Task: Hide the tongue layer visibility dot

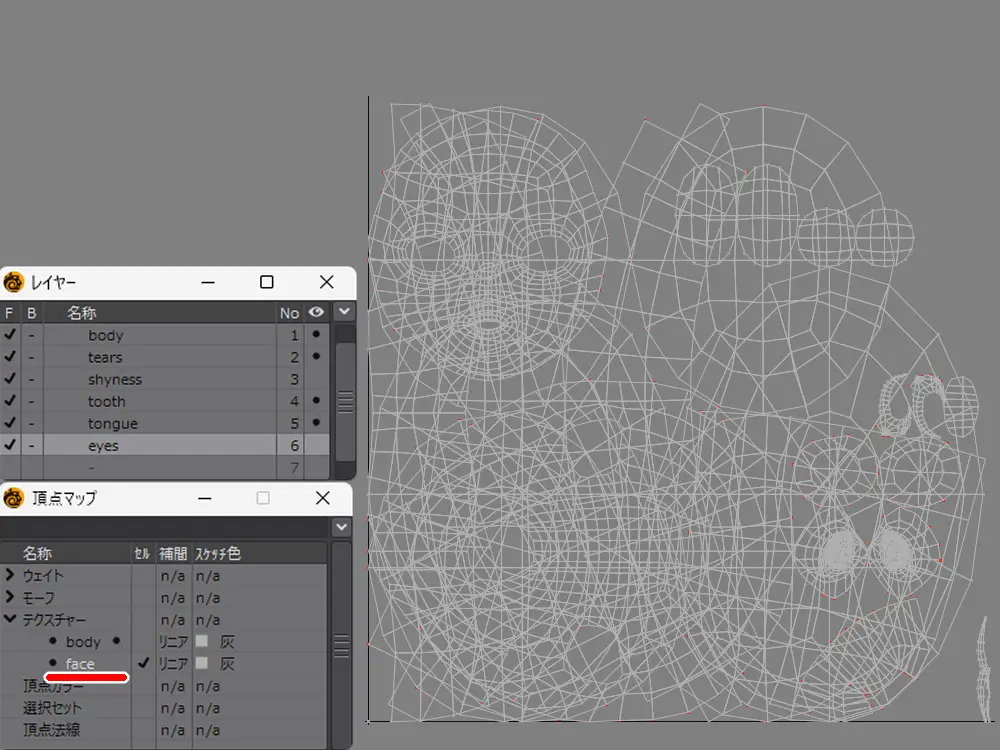Action: click(316, 423)
